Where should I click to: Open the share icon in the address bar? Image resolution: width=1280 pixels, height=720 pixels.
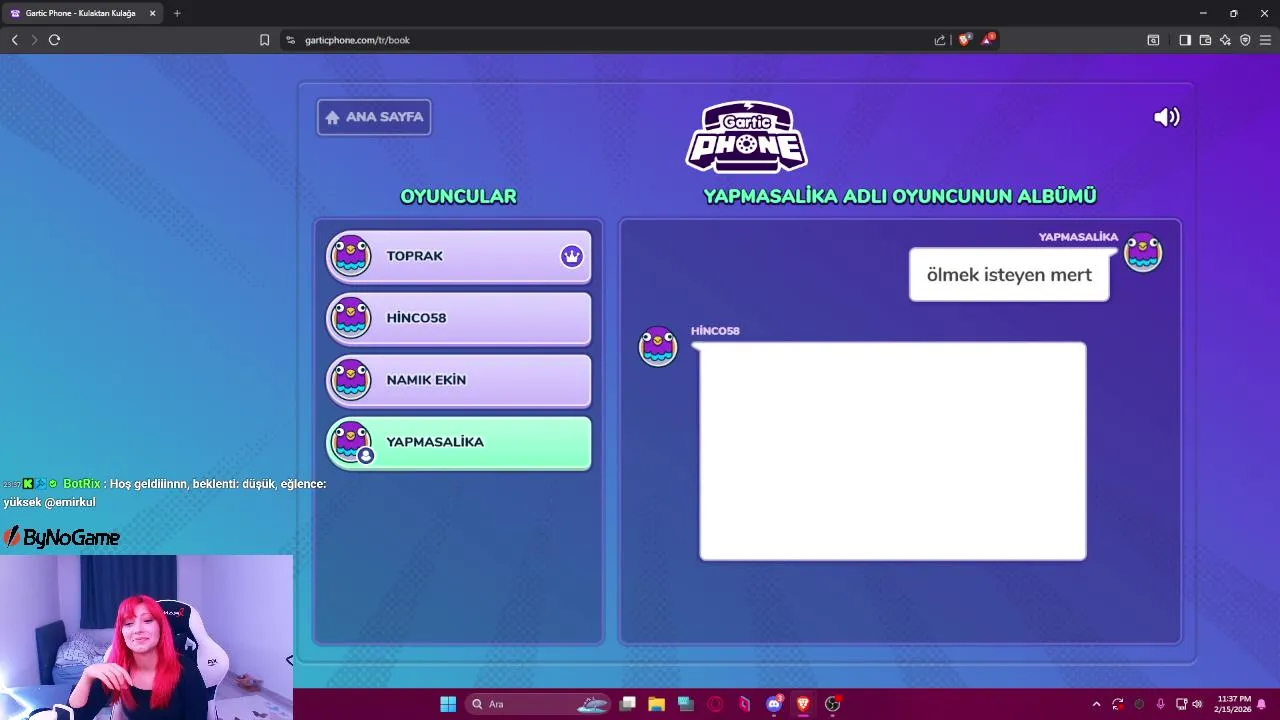(940, 40)
